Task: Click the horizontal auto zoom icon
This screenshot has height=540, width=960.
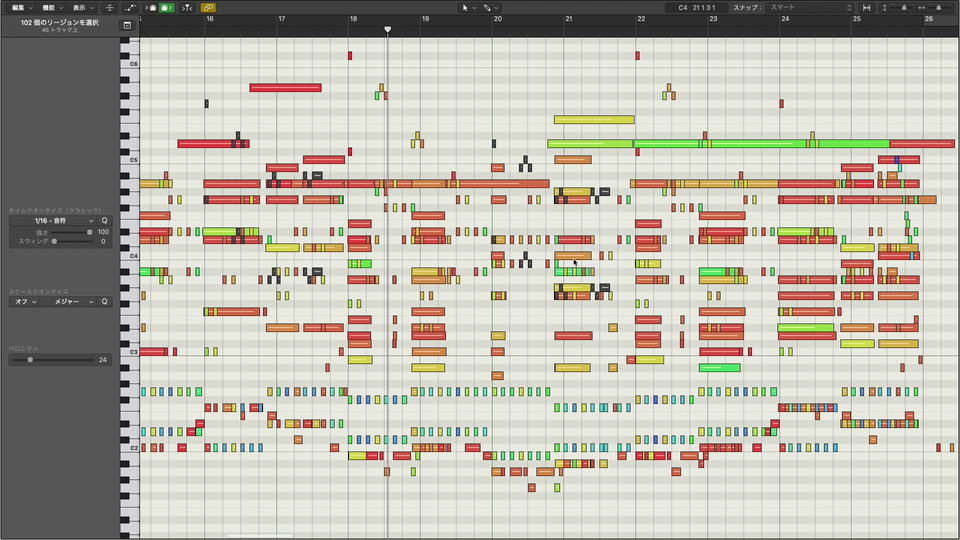Action: pyautogui.click(x=866, y=8)
